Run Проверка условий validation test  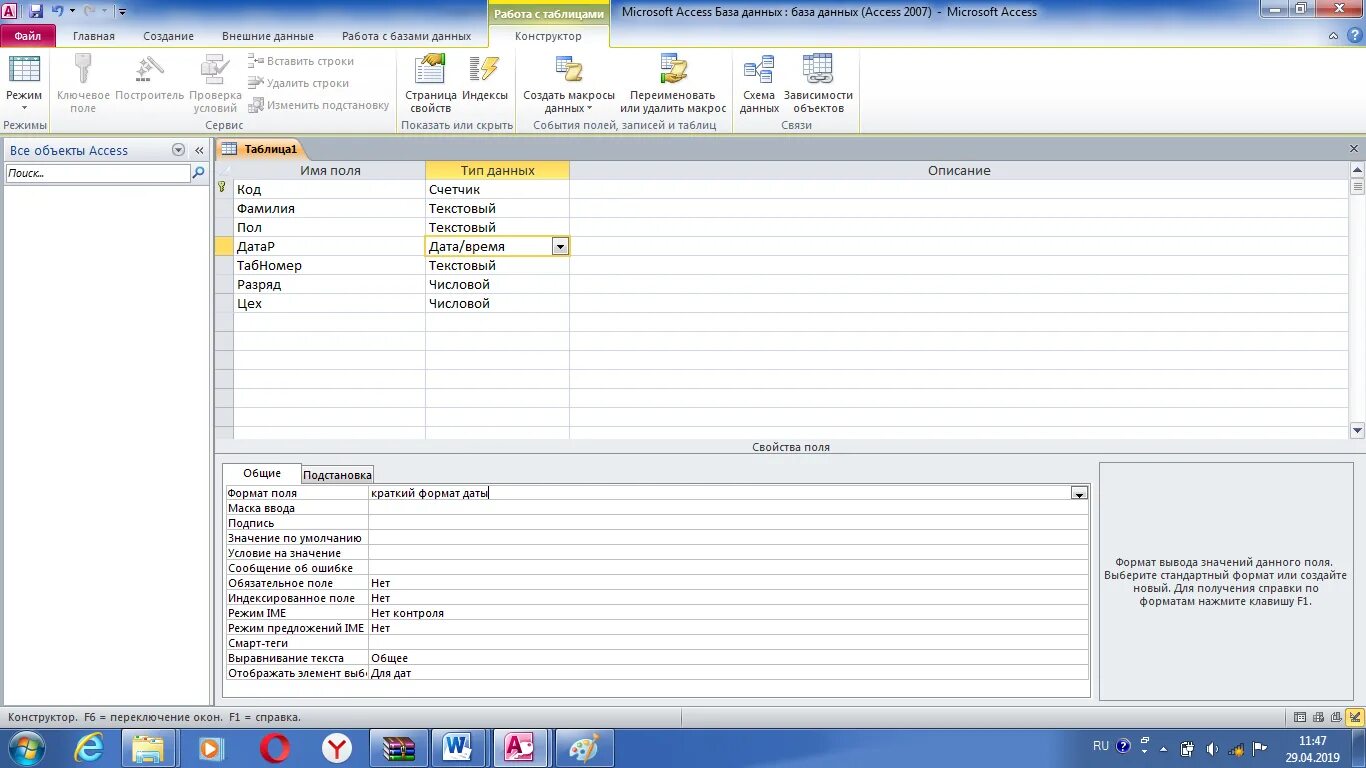215,84
